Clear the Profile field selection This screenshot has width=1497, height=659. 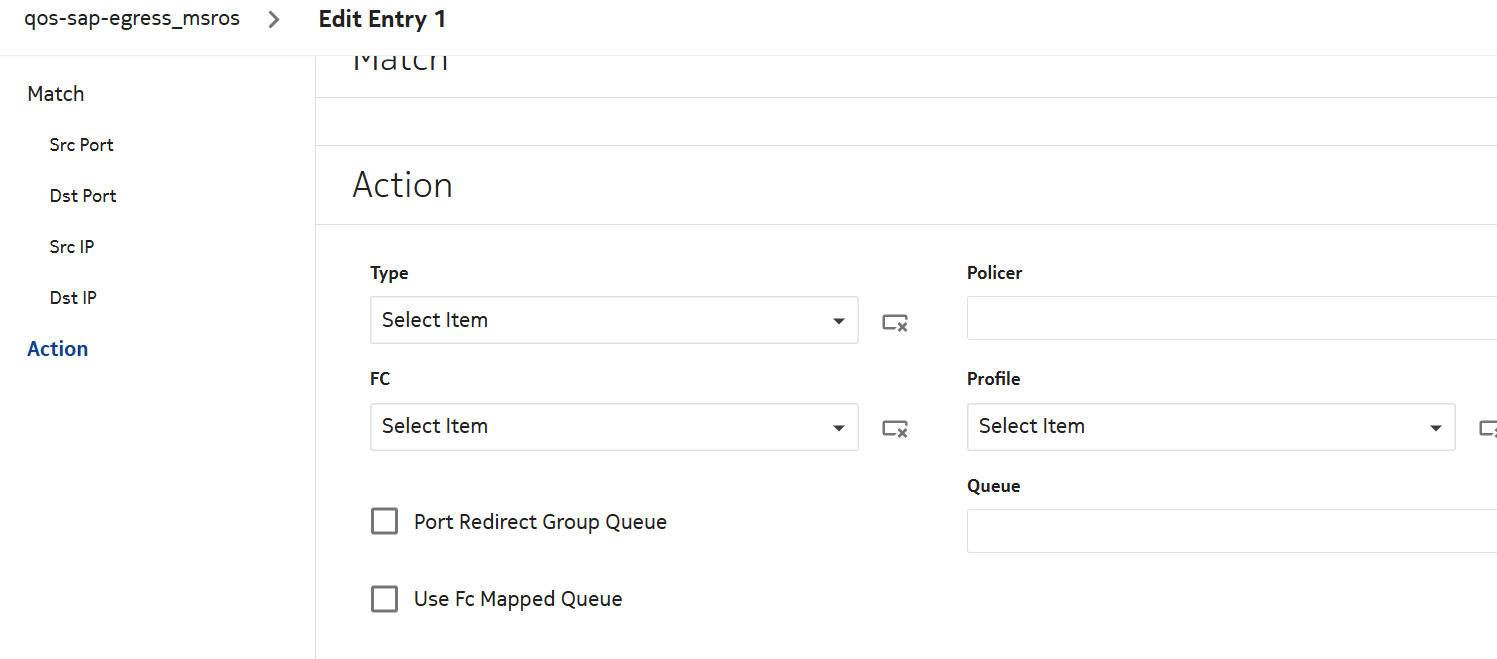[x=1489, y=428]
